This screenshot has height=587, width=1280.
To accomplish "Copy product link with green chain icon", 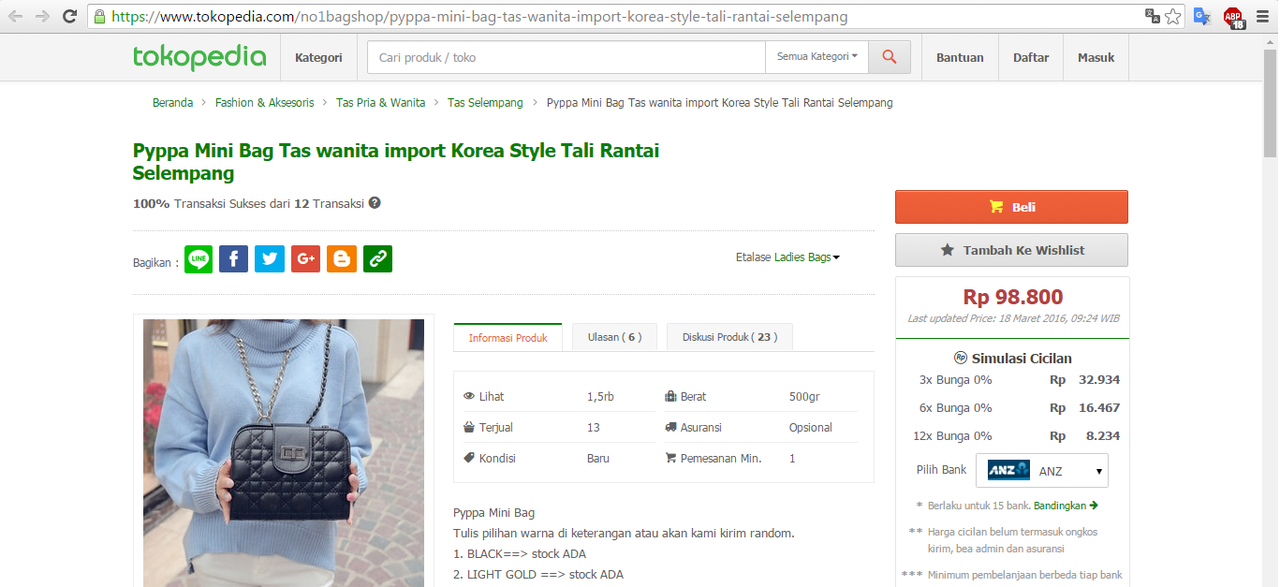I will pyautogui.click(x=377, y=259).
